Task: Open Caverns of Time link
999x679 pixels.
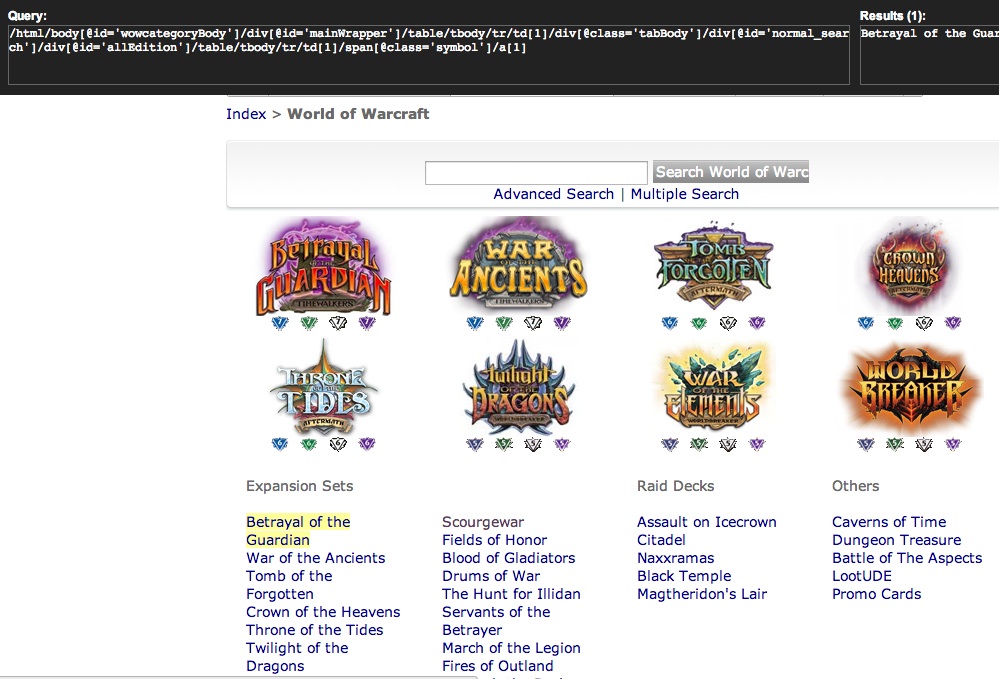Action: click(888, 522)
